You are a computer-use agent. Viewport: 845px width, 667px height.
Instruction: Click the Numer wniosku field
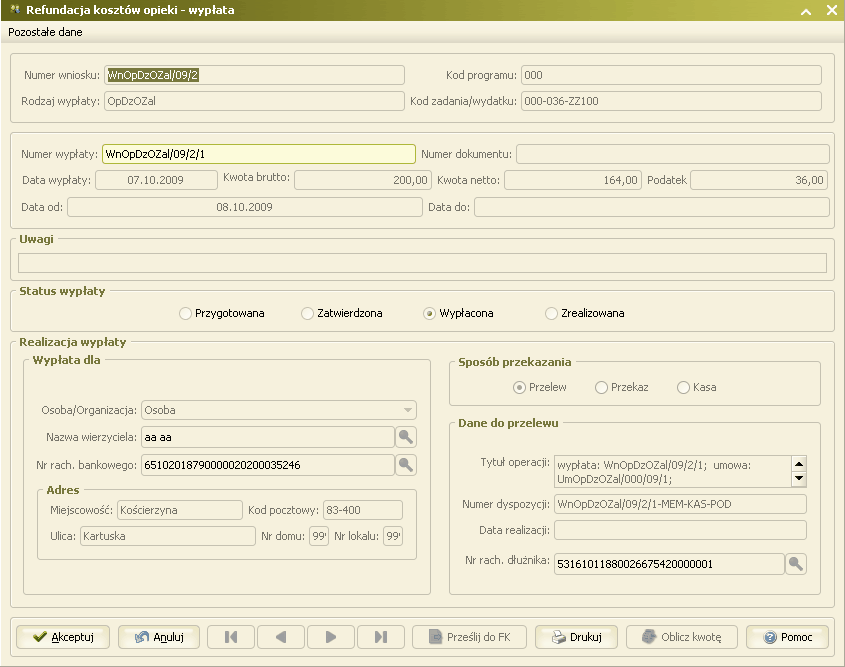click(254, 75)
